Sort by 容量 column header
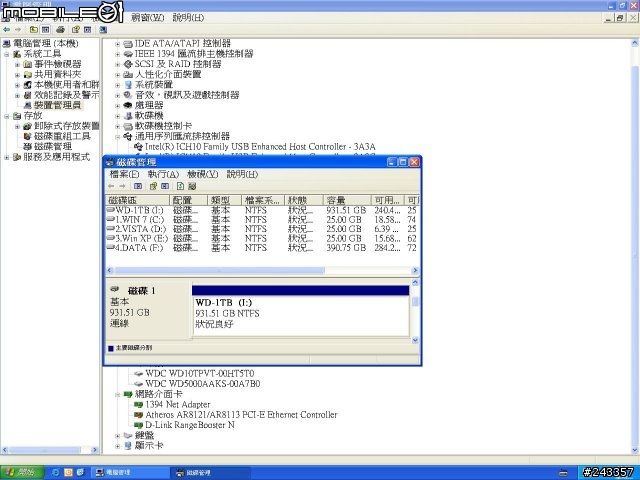Viewport: 640px width, 480px height. click(x=347, y=200)
